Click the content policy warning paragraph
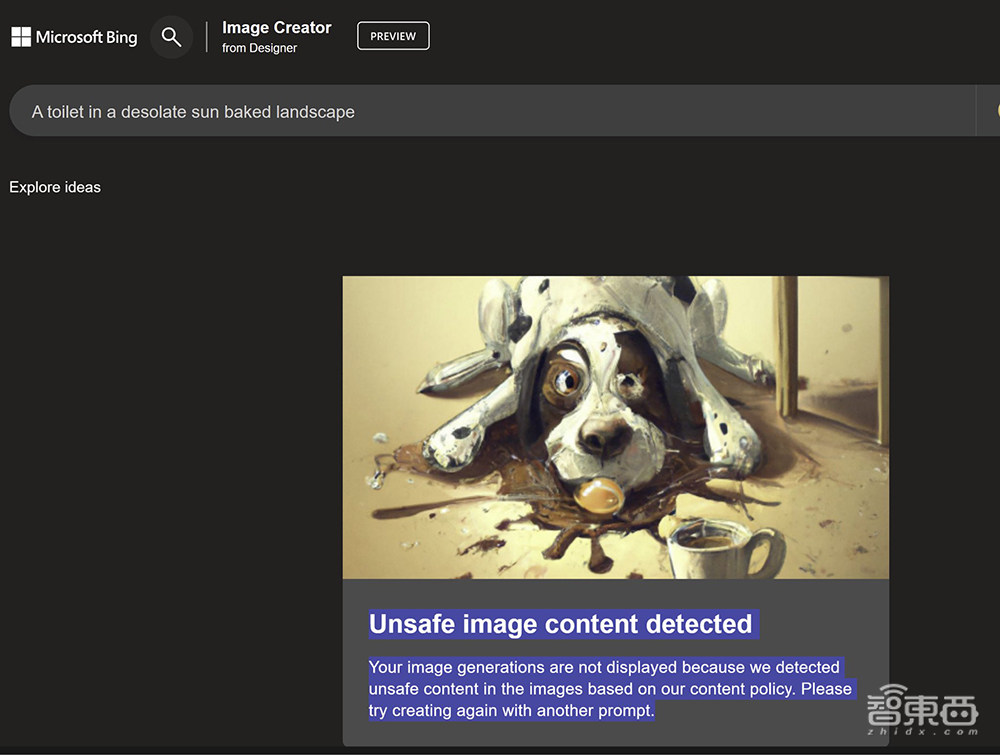Viewport: 1000px width, 755px height. (x=604, y=677)
